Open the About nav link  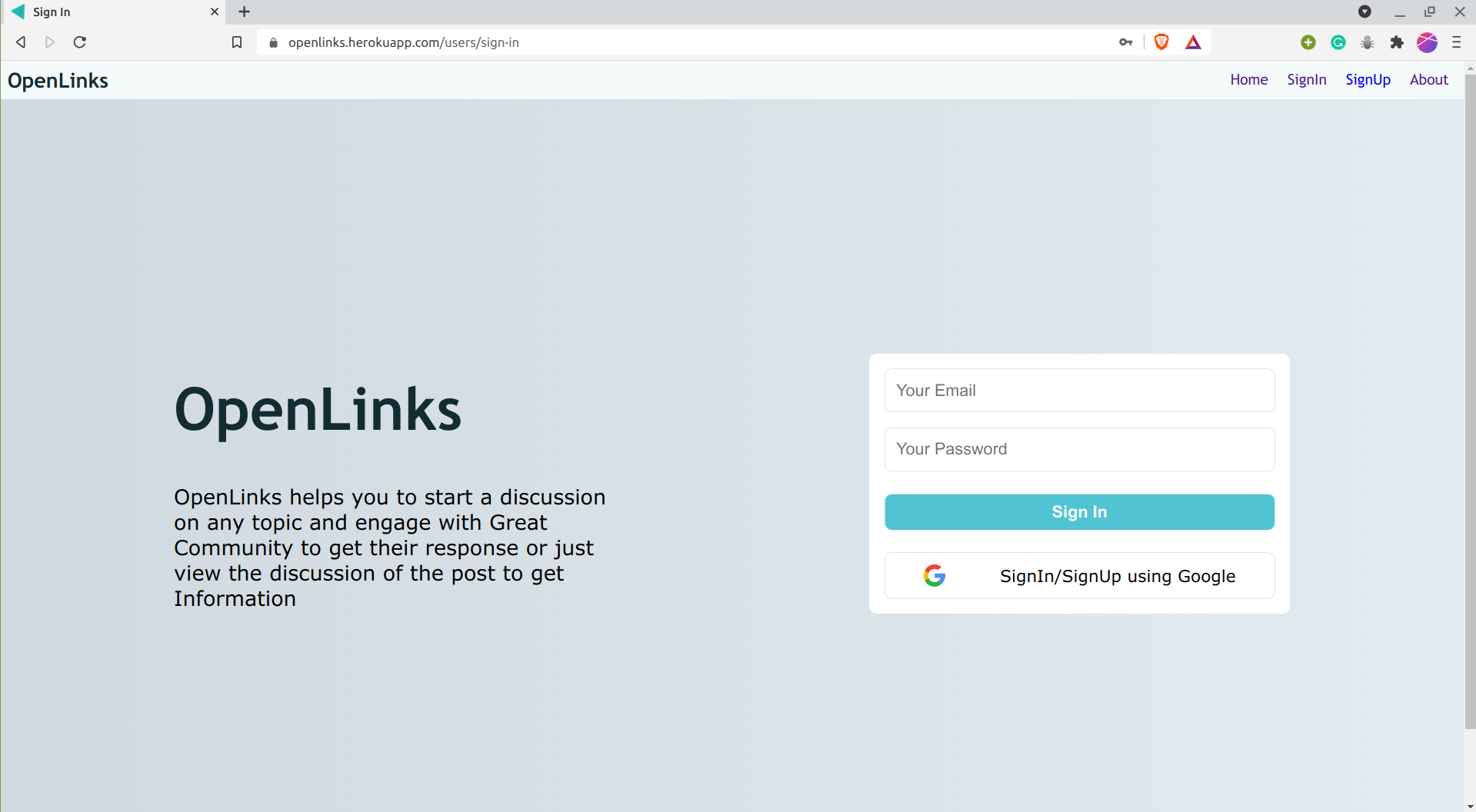(1428, 79)
